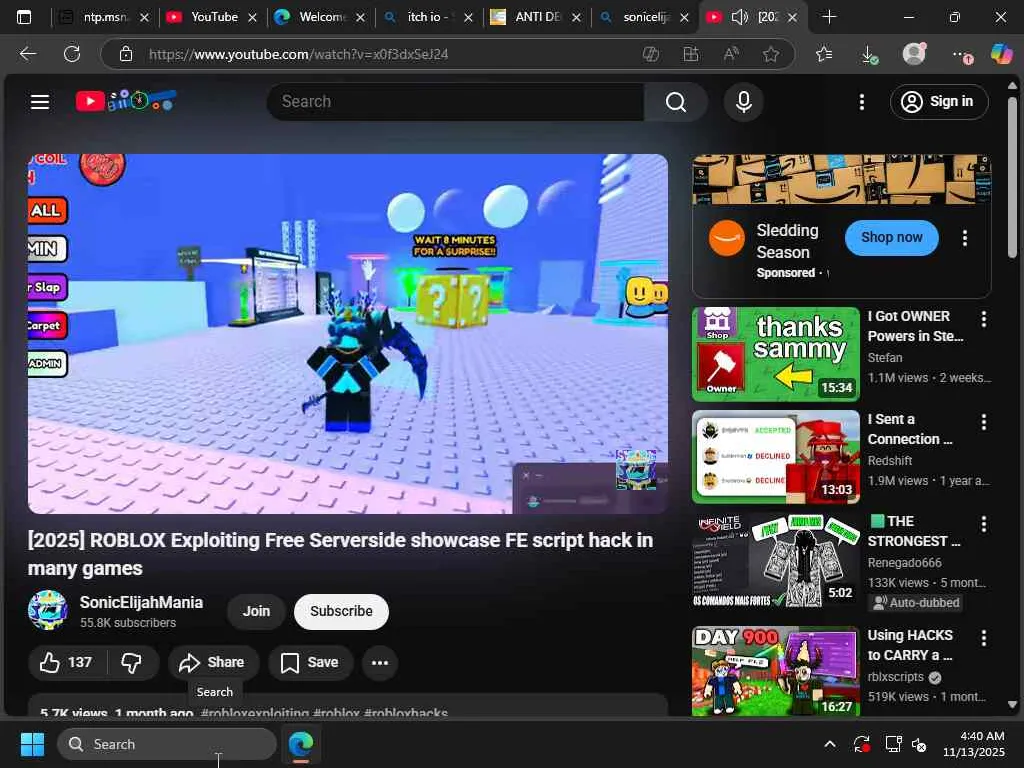The image size is (1024, 768).
Task: Click the YouTube search magnifier button
Action: (676, 102)
